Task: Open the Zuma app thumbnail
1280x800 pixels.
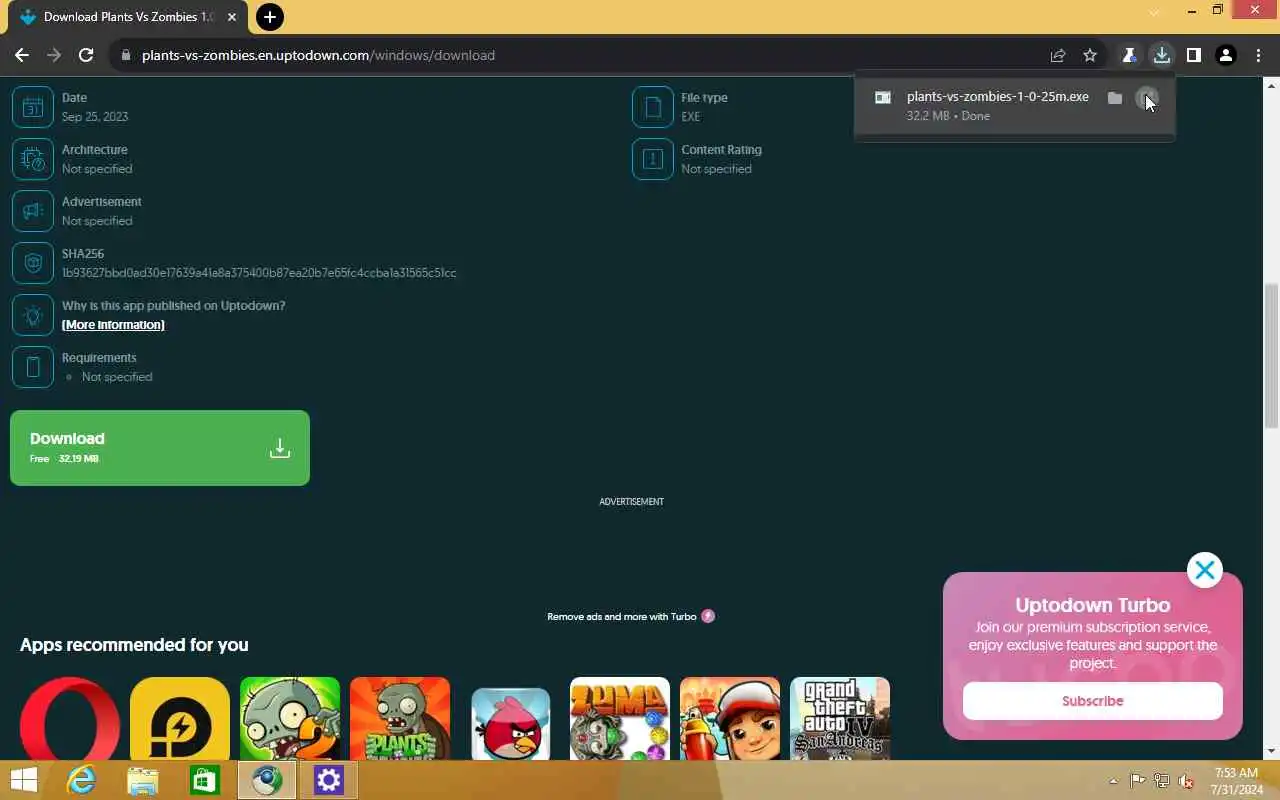Action: [620, 719]
